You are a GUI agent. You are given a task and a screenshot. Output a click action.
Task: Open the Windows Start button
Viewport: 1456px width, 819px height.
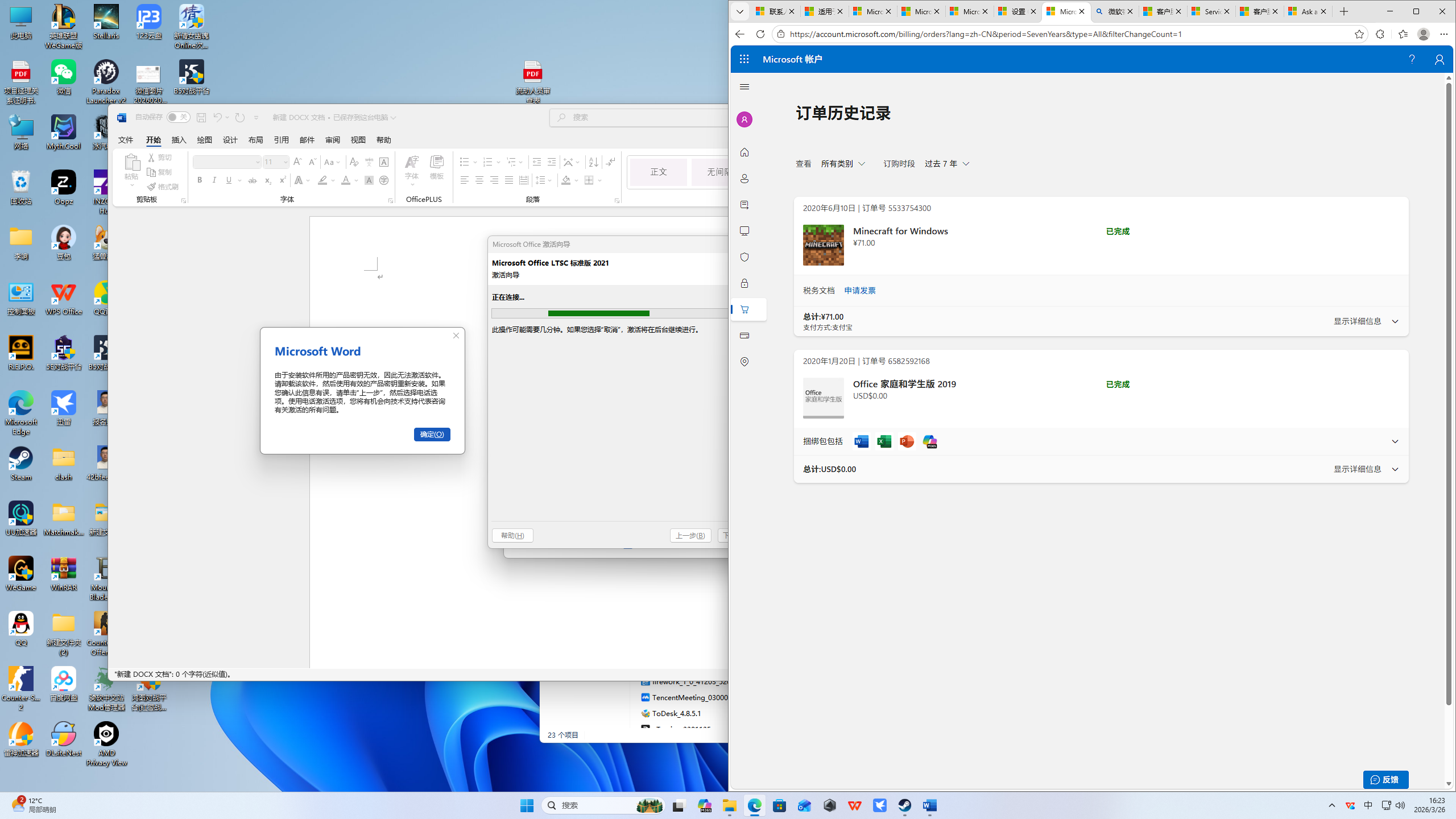pos(527,805)
